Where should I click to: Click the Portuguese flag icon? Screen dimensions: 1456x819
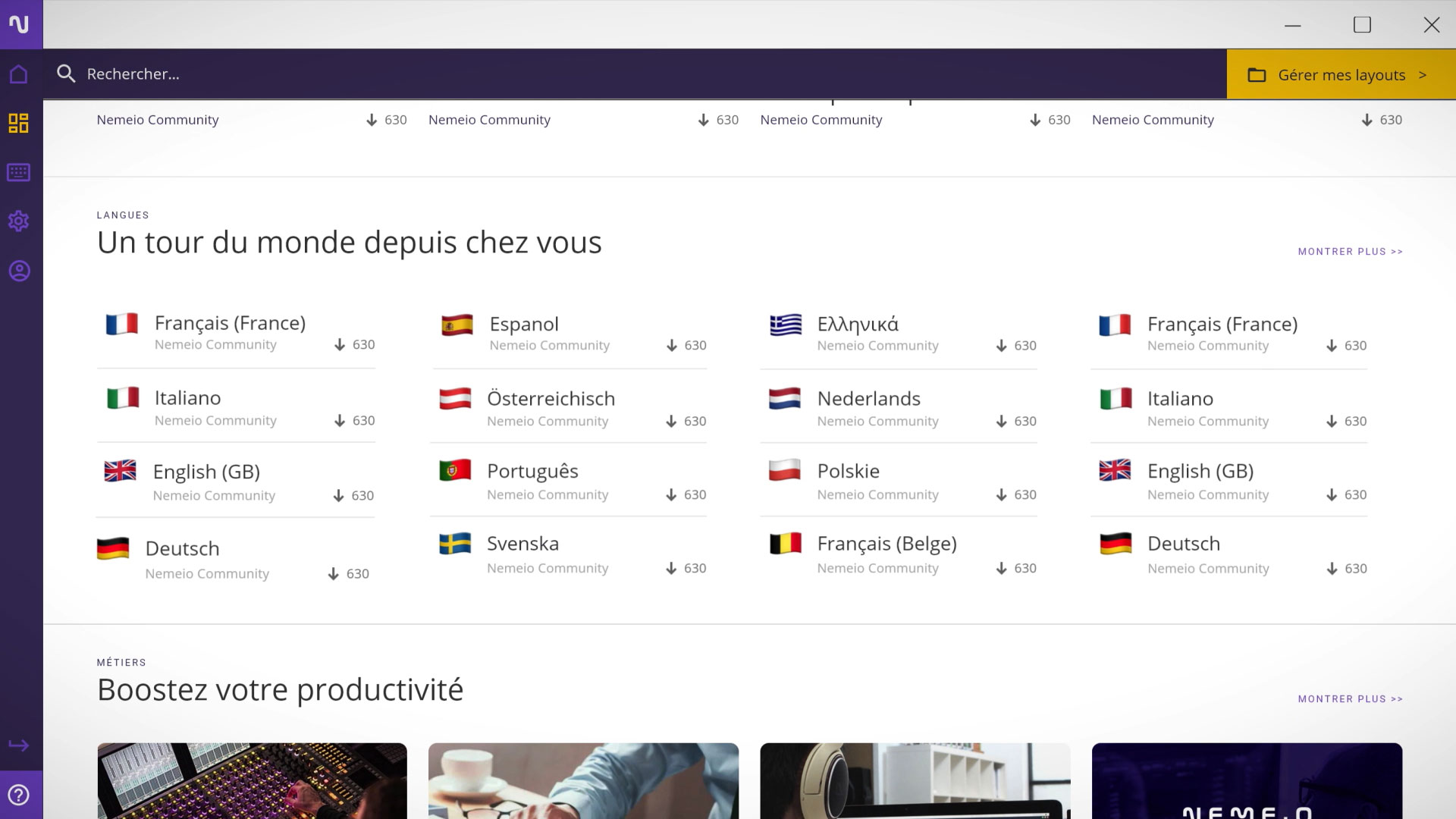tap(455, 470)
